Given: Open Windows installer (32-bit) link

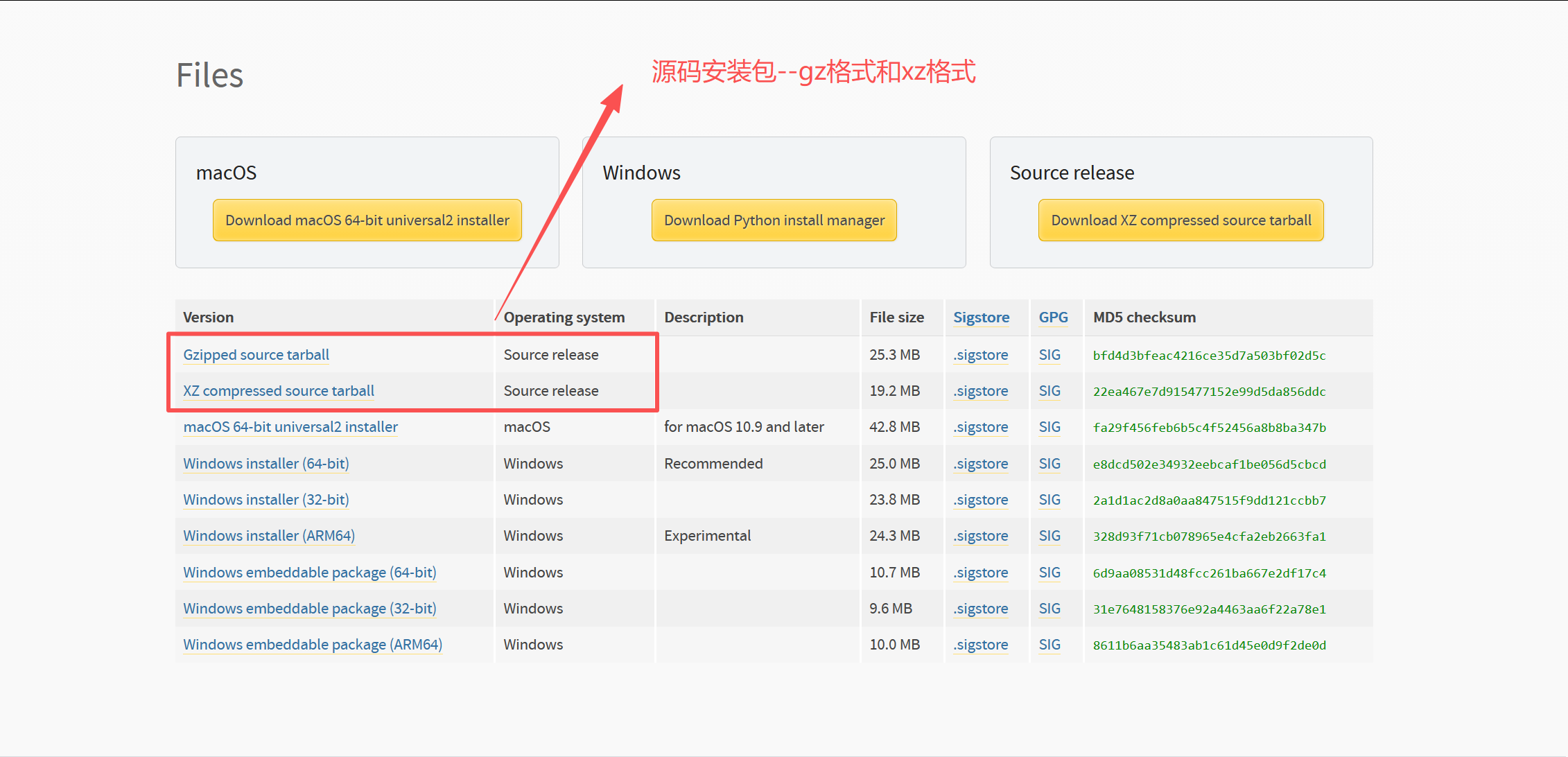Looking at the screenshot, I should (266, 500).
